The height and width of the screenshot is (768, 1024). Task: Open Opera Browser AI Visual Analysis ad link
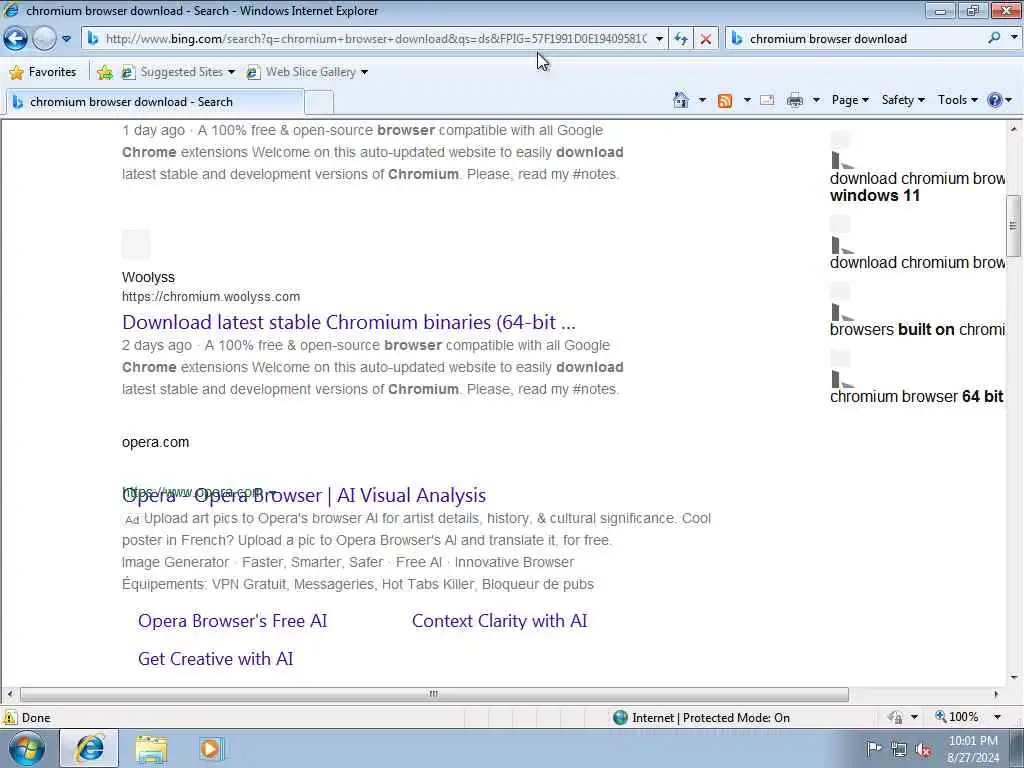point(304,495)
